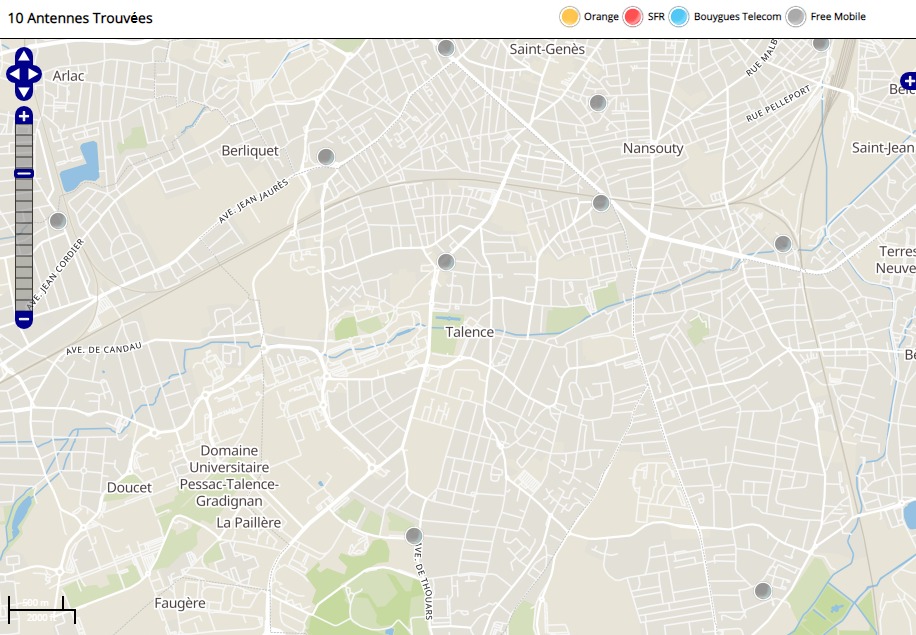Click the antenna marker south of Nansouty

coord(601,203)
